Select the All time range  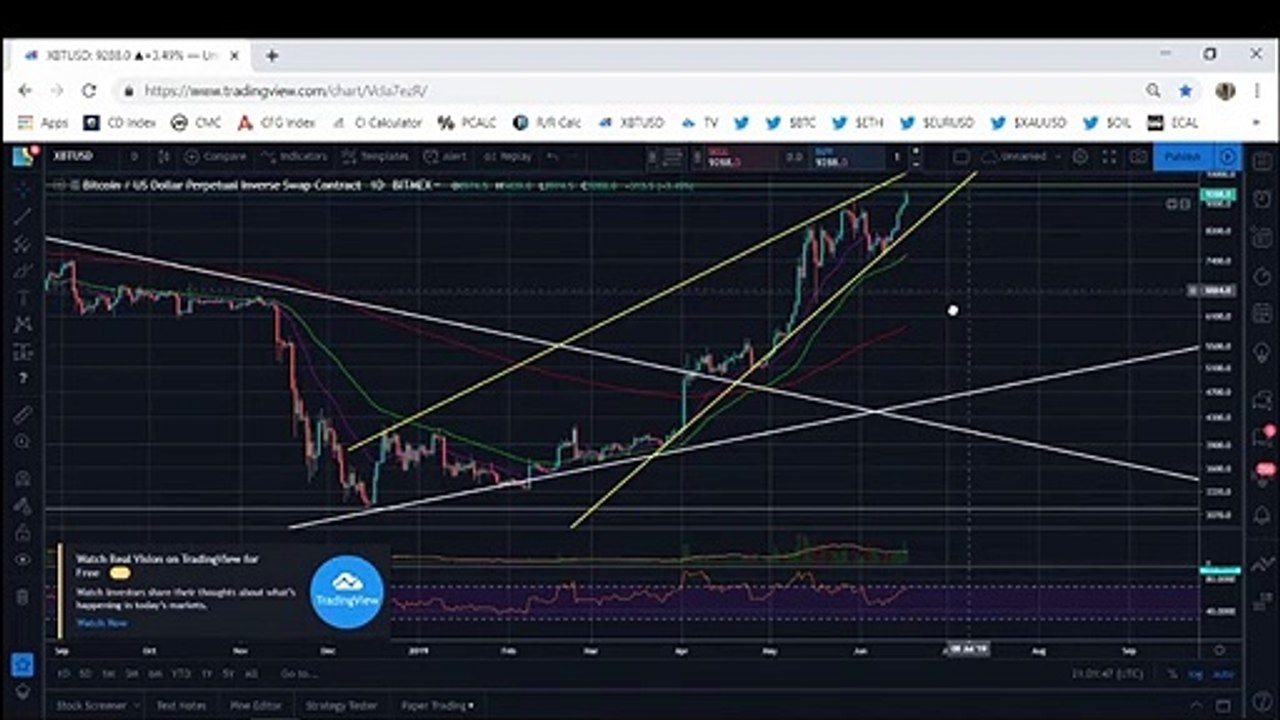[x=251, y=674]
